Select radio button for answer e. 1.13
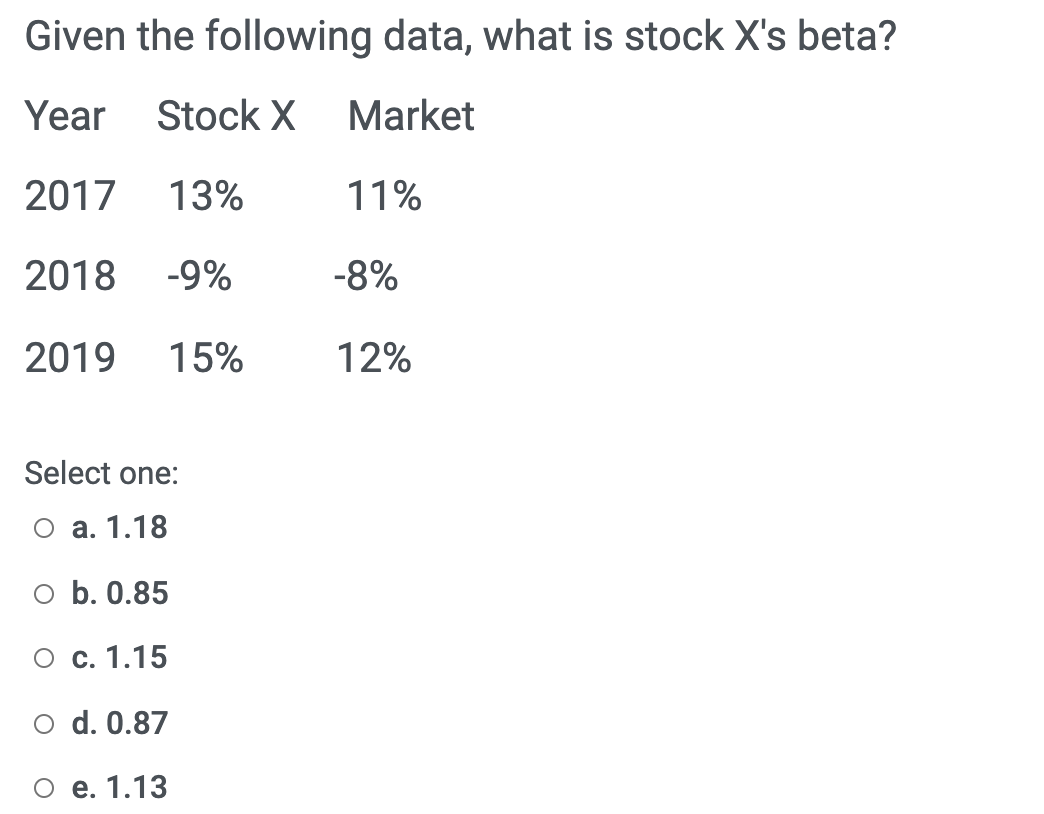This screenshot has height=814, width=1044. click(x=42, y=788)
